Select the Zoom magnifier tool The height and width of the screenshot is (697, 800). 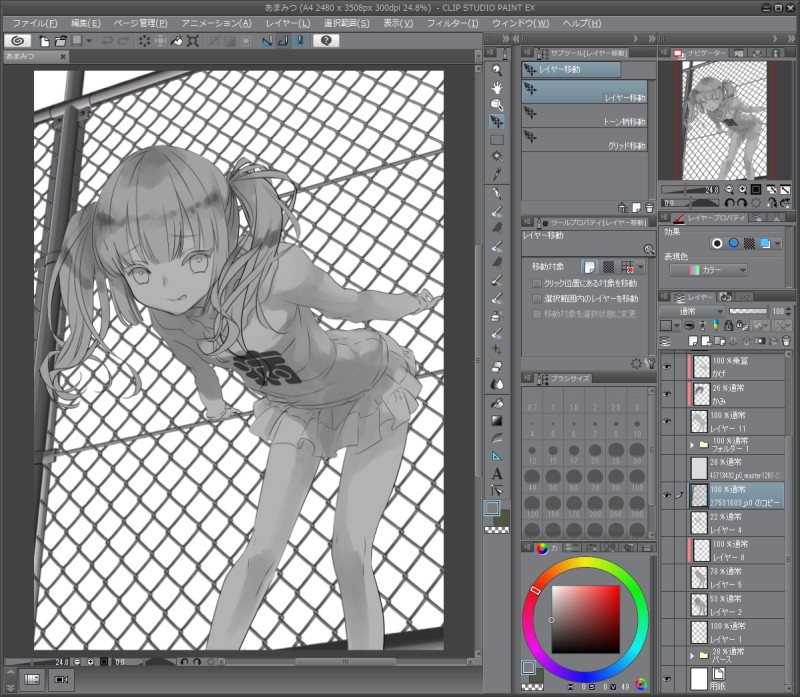[497, 70]
